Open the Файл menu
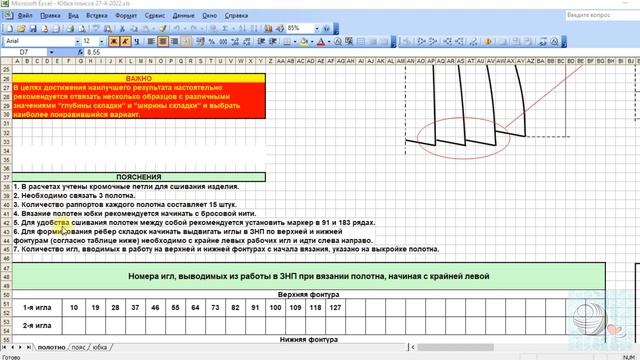This screenshot has height=360, width=640. click(x=25, y=16)
